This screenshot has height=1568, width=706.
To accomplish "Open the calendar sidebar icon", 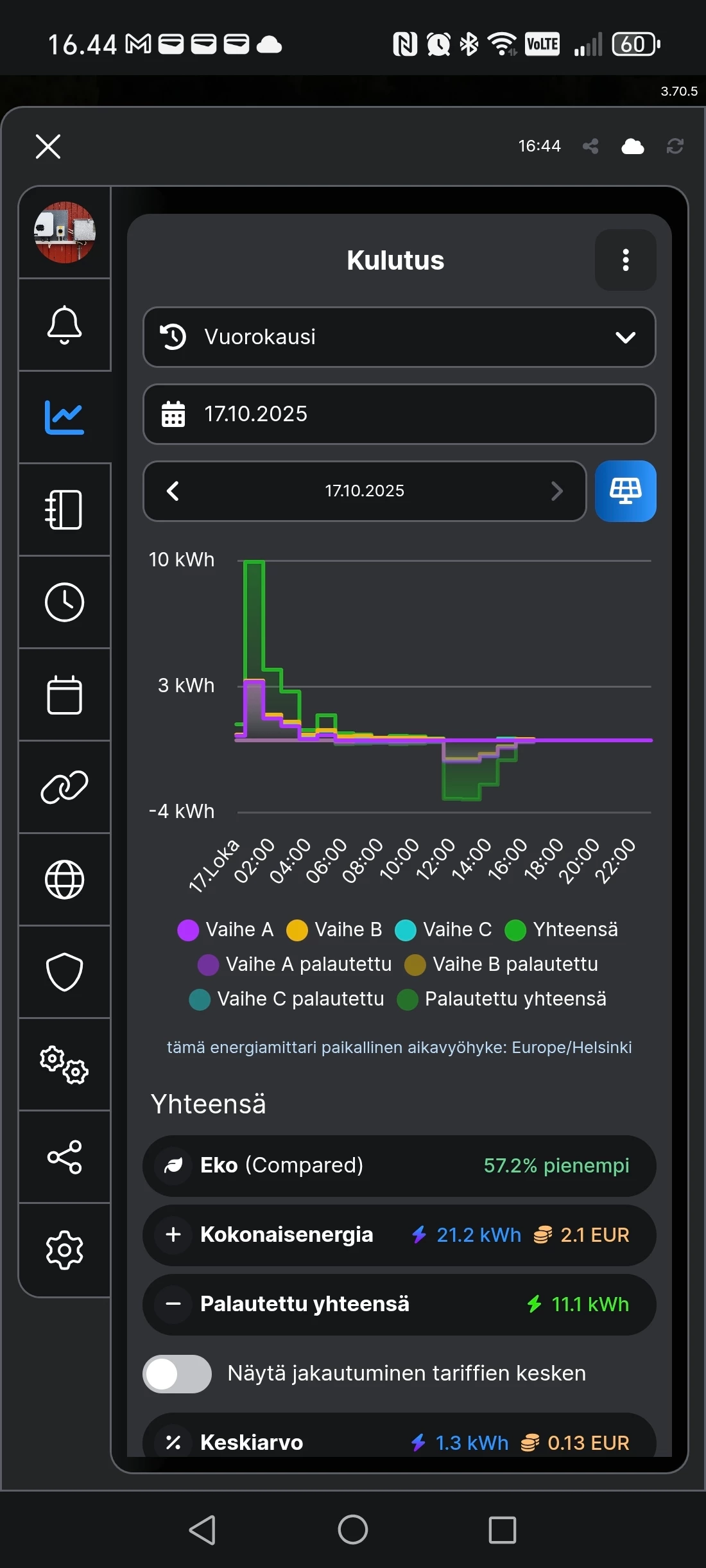I will [x=64, y=695].
